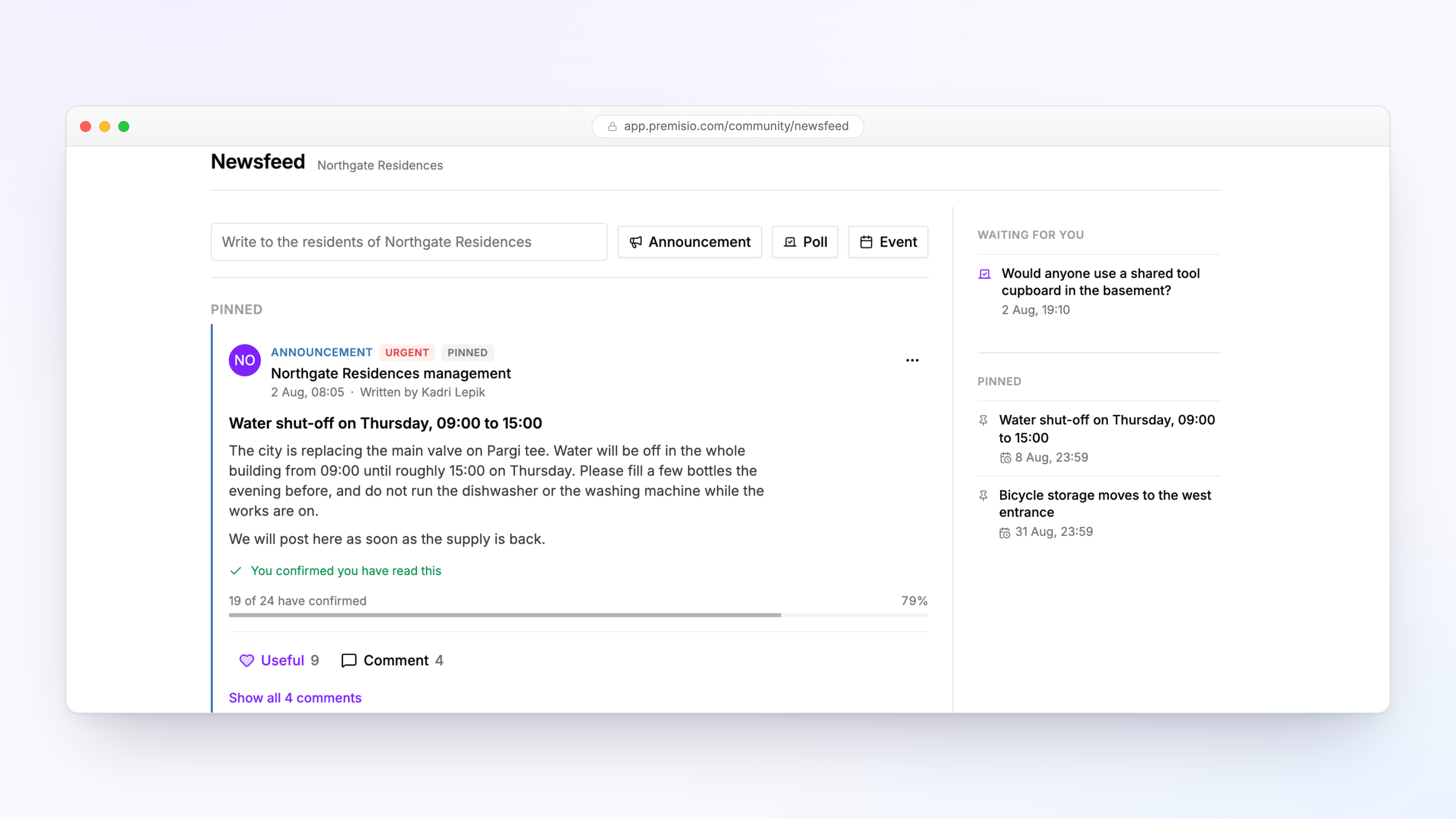Maximize the window with the green button
Viewport: 1456px width, 819px height.
(124, 126)
